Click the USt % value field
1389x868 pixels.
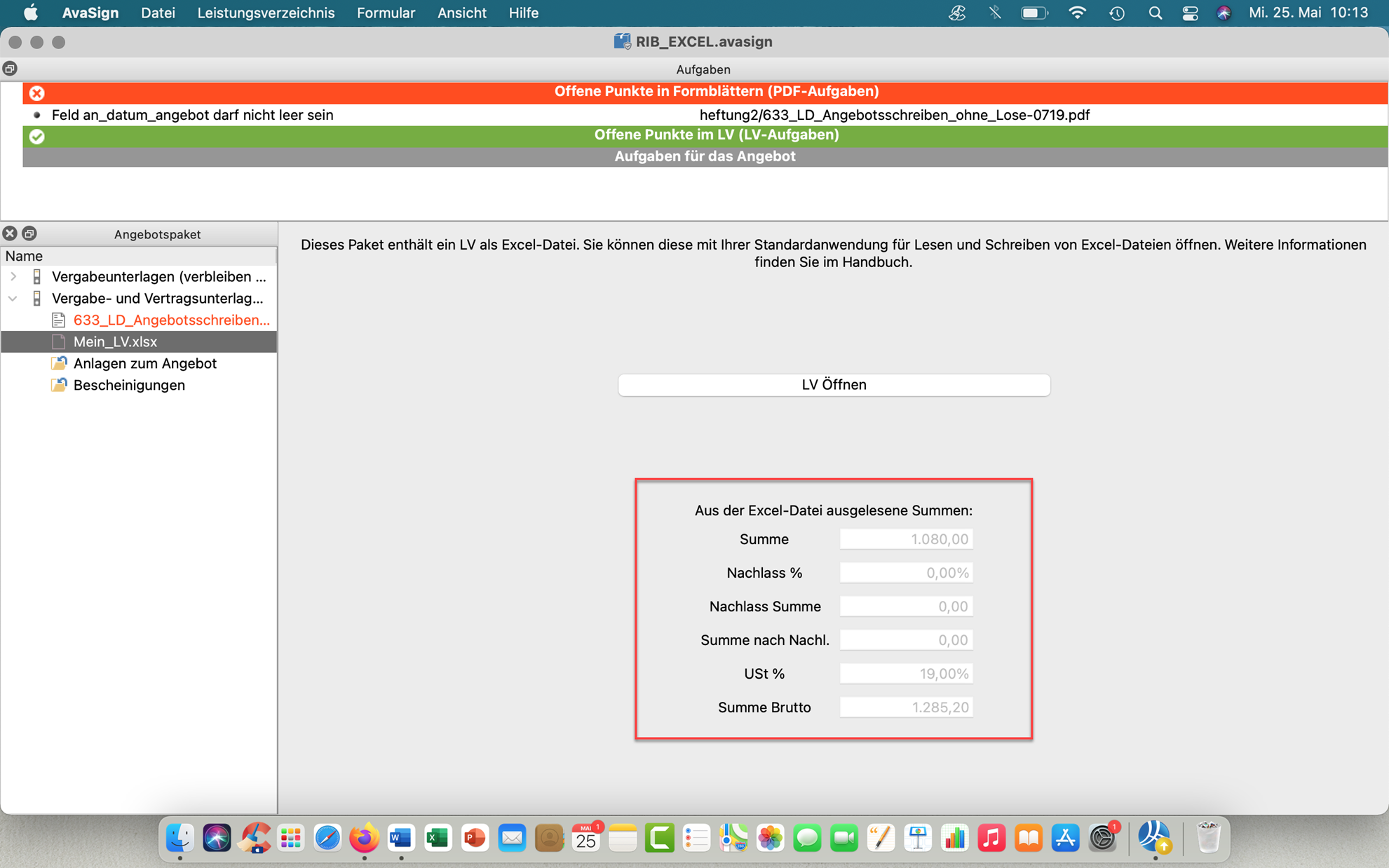tap(906, 674)
